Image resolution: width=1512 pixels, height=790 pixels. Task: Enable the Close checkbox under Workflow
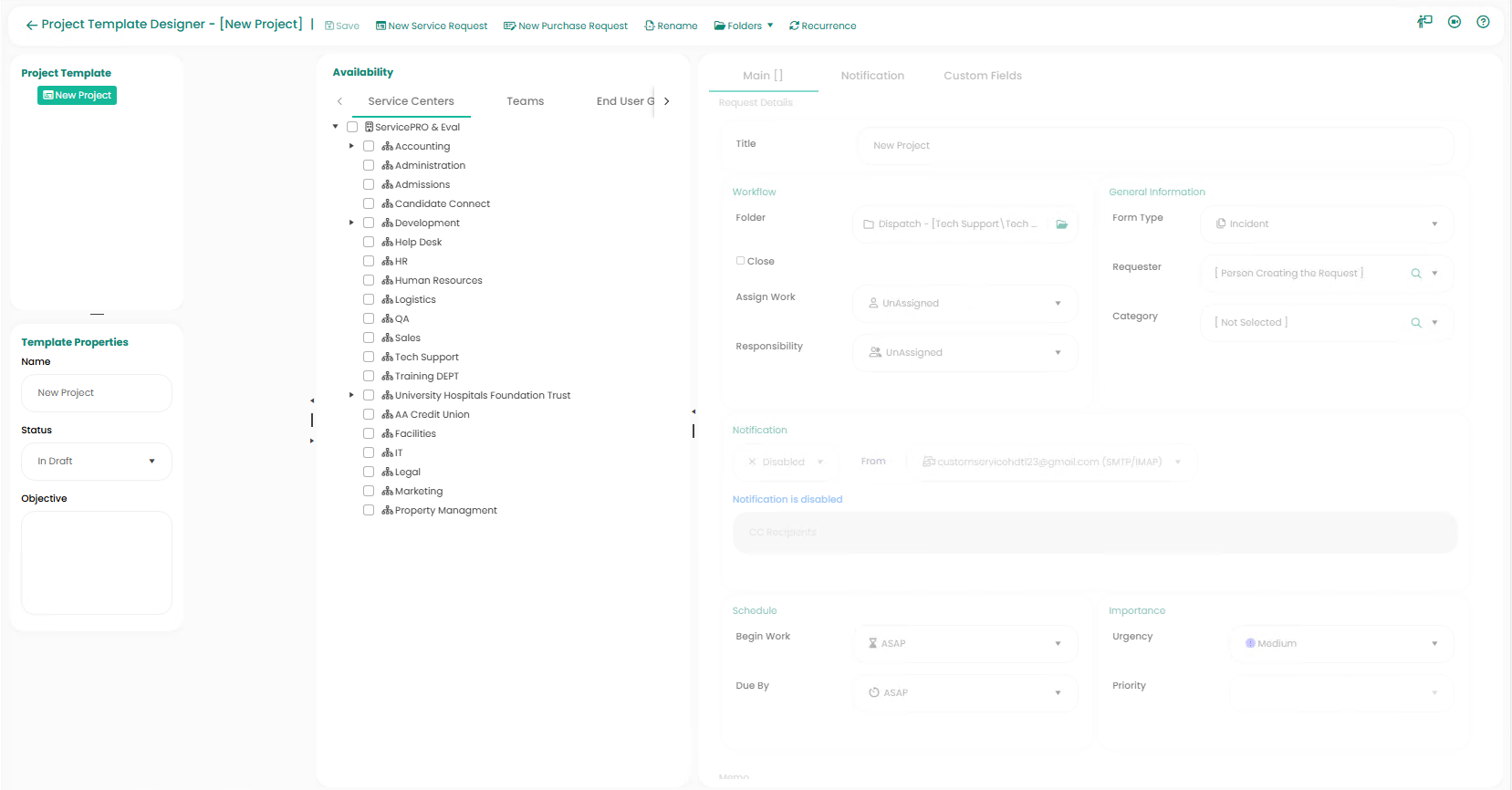[x=741, y=261]
